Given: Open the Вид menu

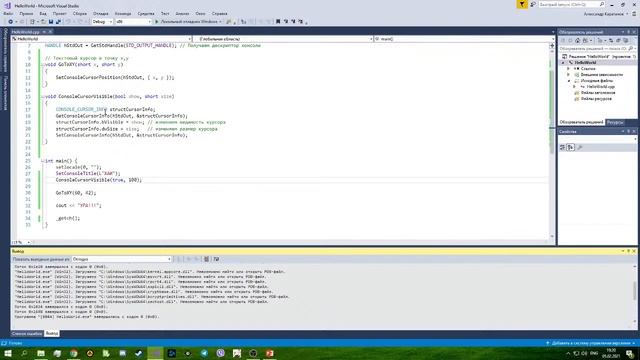Looking at the screenshot, I should pyautogui.click(x=42, y=13).
